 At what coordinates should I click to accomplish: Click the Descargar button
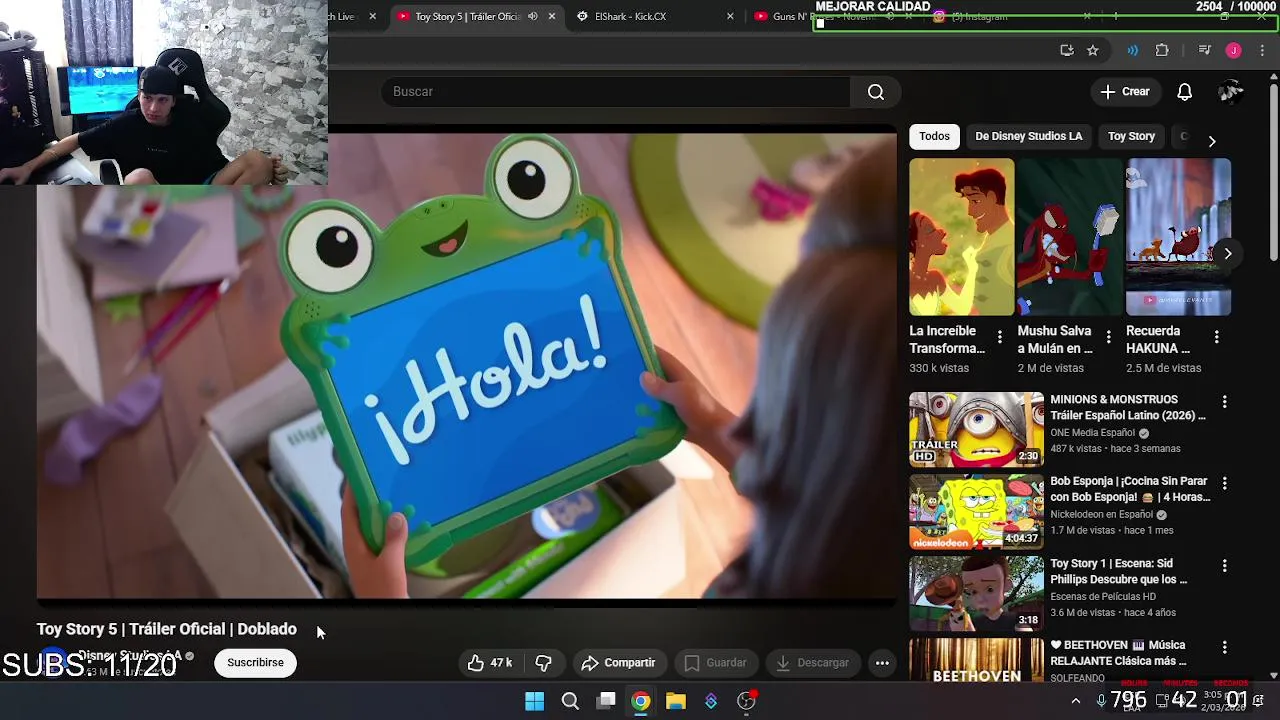812,663
